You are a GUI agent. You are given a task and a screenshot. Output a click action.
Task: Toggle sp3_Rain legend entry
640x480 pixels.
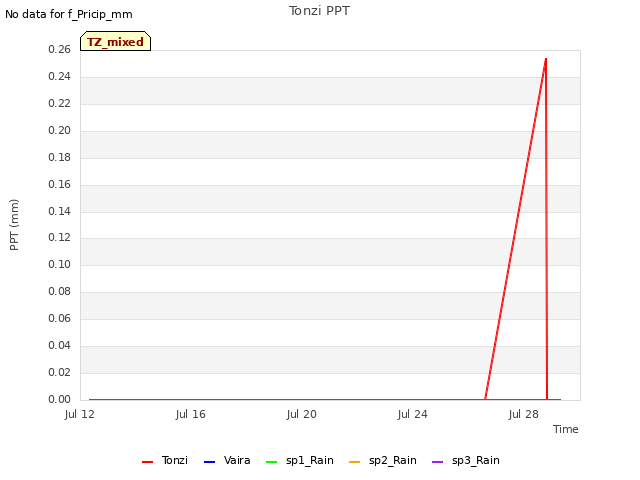point(466,460)
